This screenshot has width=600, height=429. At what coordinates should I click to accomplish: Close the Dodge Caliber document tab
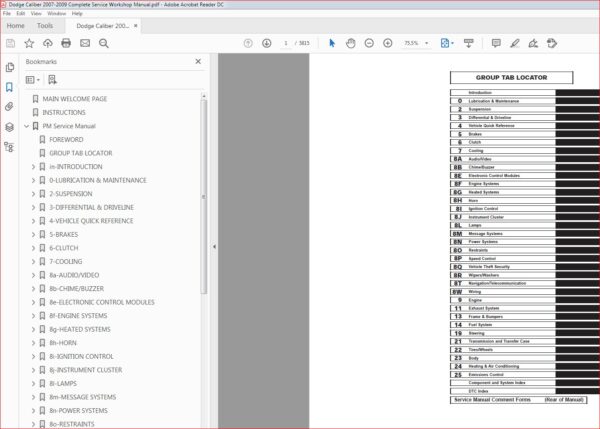(x=135, y=26)
